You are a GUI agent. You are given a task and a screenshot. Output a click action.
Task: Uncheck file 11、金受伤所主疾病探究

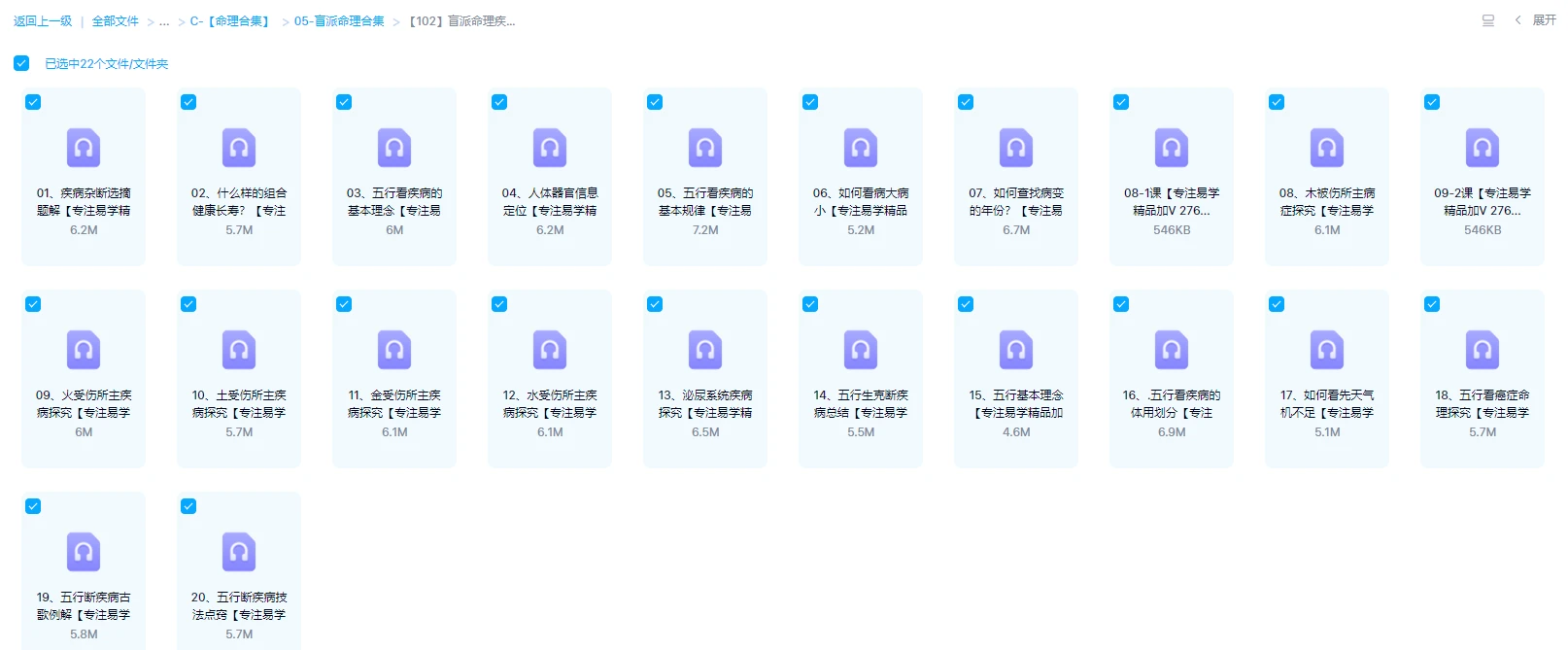344,304
